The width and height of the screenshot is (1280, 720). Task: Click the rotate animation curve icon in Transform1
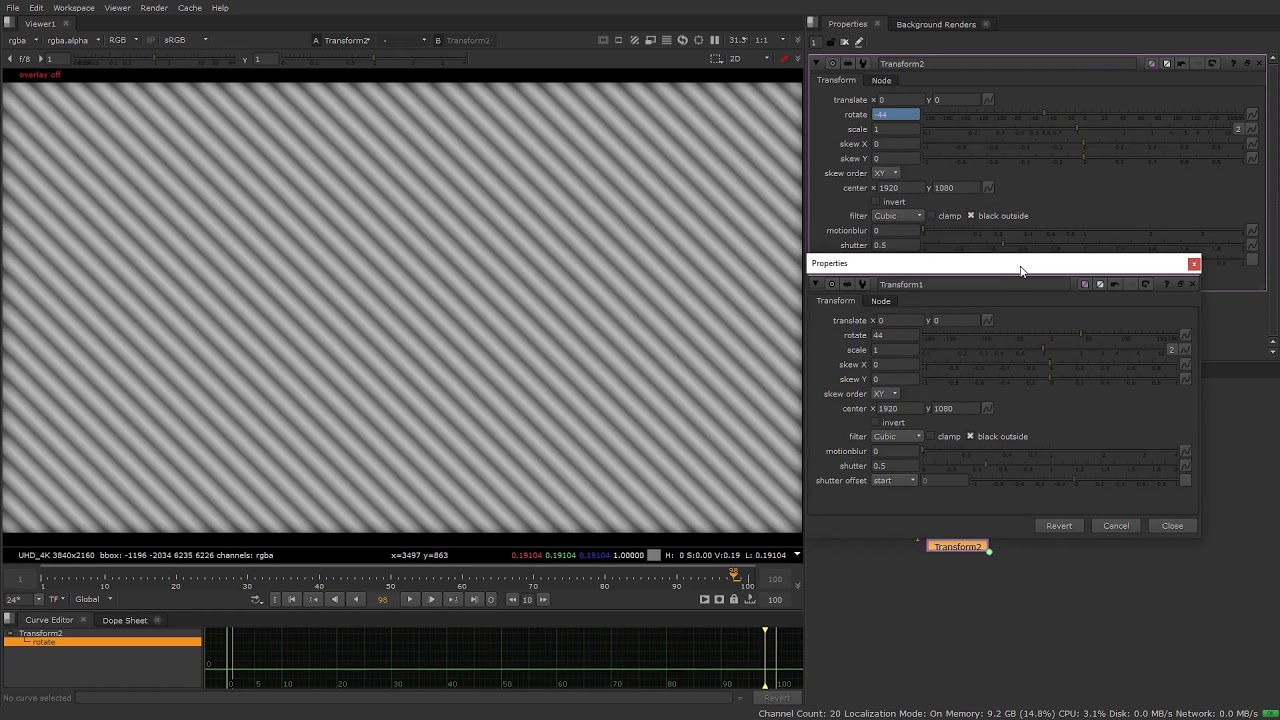(1185, 335)
